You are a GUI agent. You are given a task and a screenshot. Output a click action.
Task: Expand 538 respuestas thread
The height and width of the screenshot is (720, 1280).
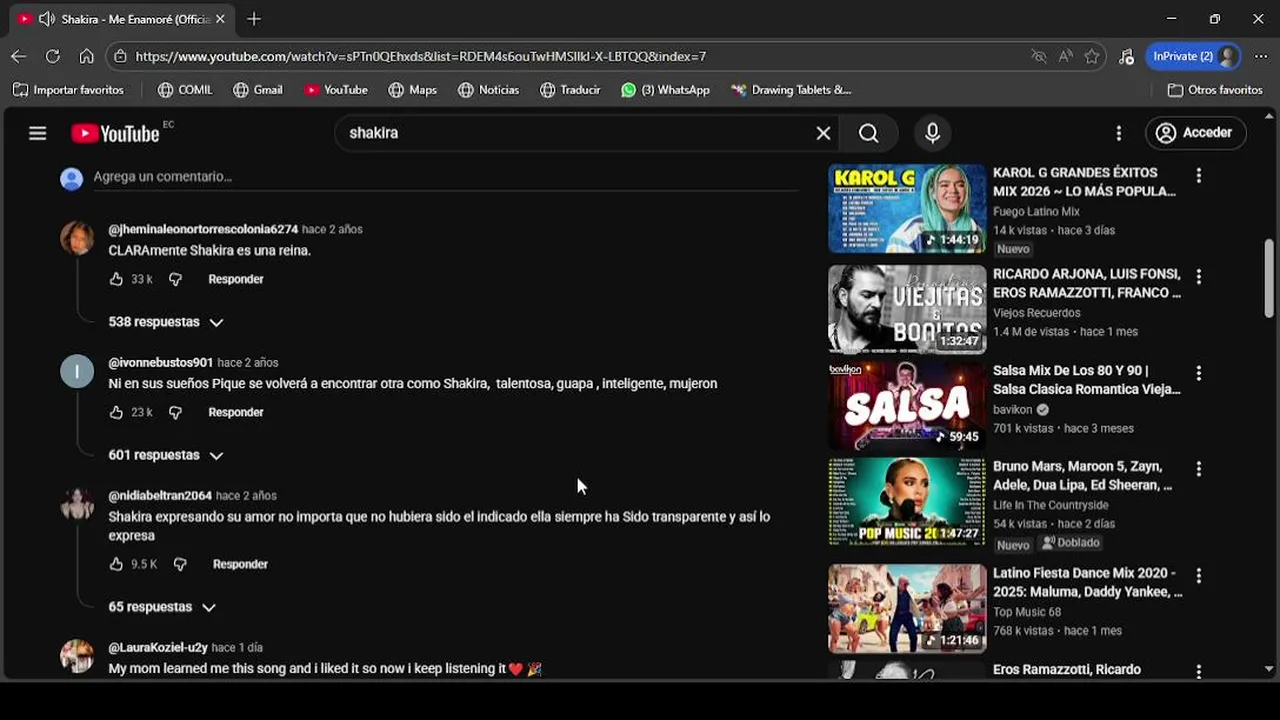tap(165, 322)
